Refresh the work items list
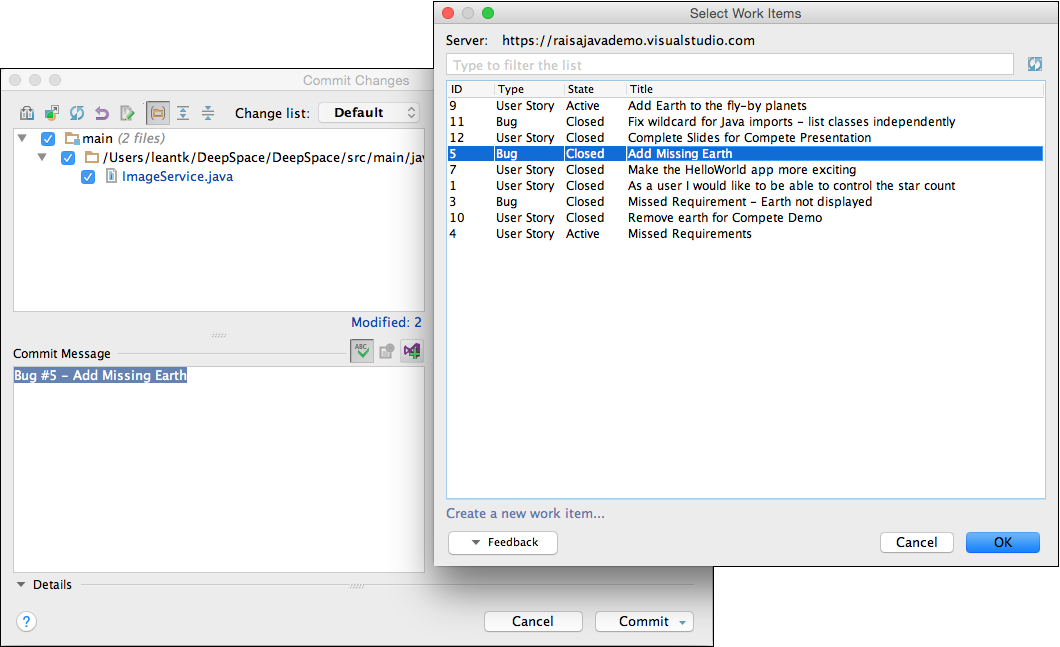The width and height of the screenshot is (1060, 647). (x=1034, y=65)
